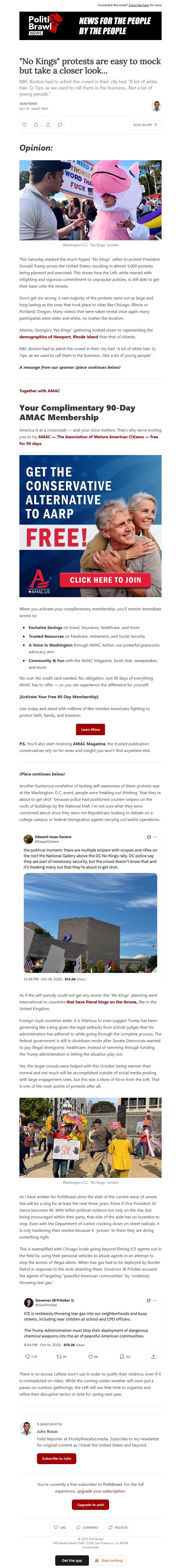The height and width of the screenshot is (1568, 181).
Task: Open Julio Rosas author avatar at top
Action: pos(156,106)
